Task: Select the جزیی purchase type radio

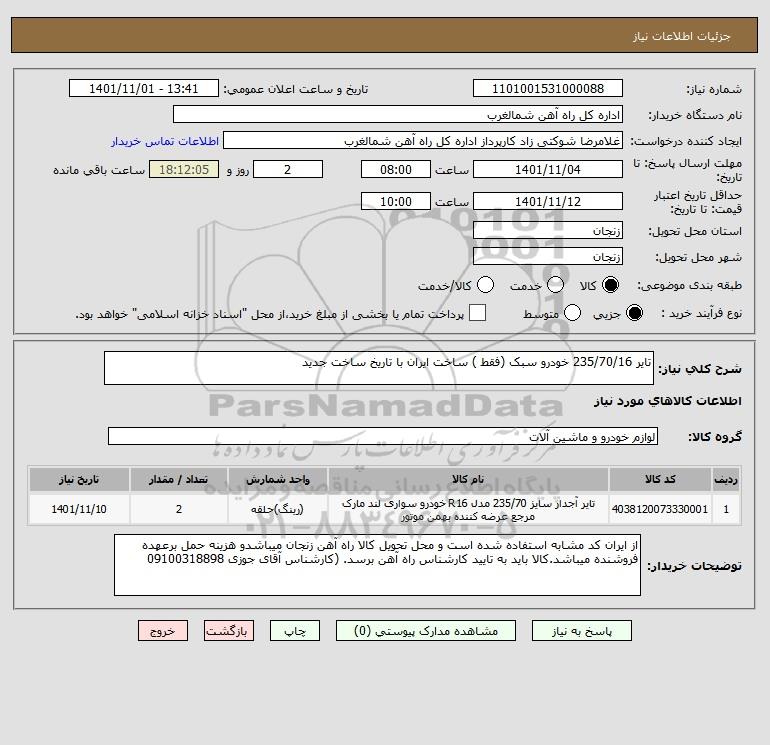Action: pos(634,313)
